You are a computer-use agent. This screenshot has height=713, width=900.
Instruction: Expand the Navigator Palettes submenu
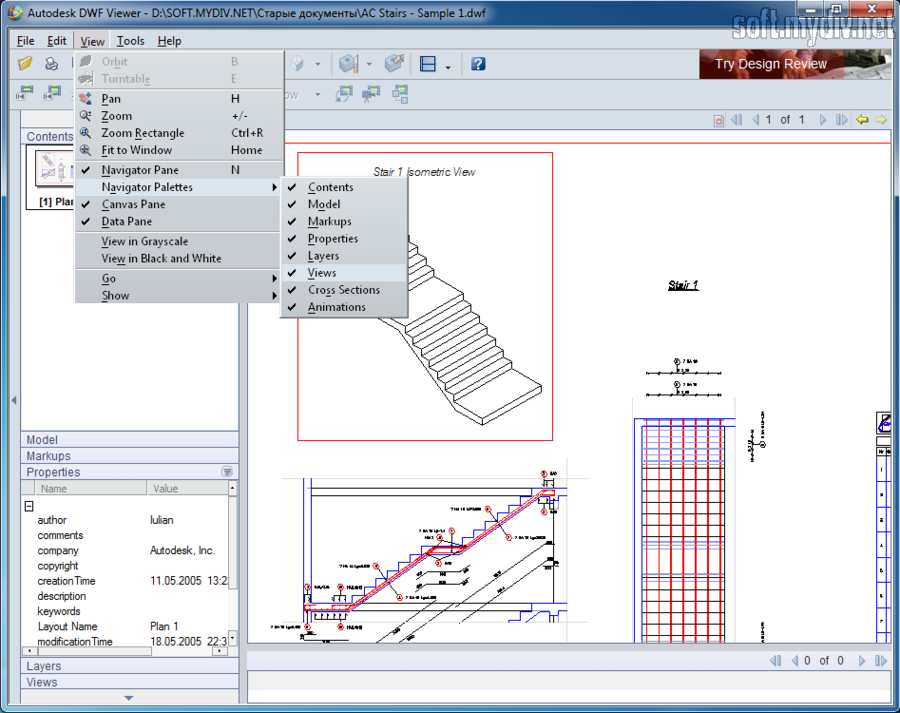178,187
